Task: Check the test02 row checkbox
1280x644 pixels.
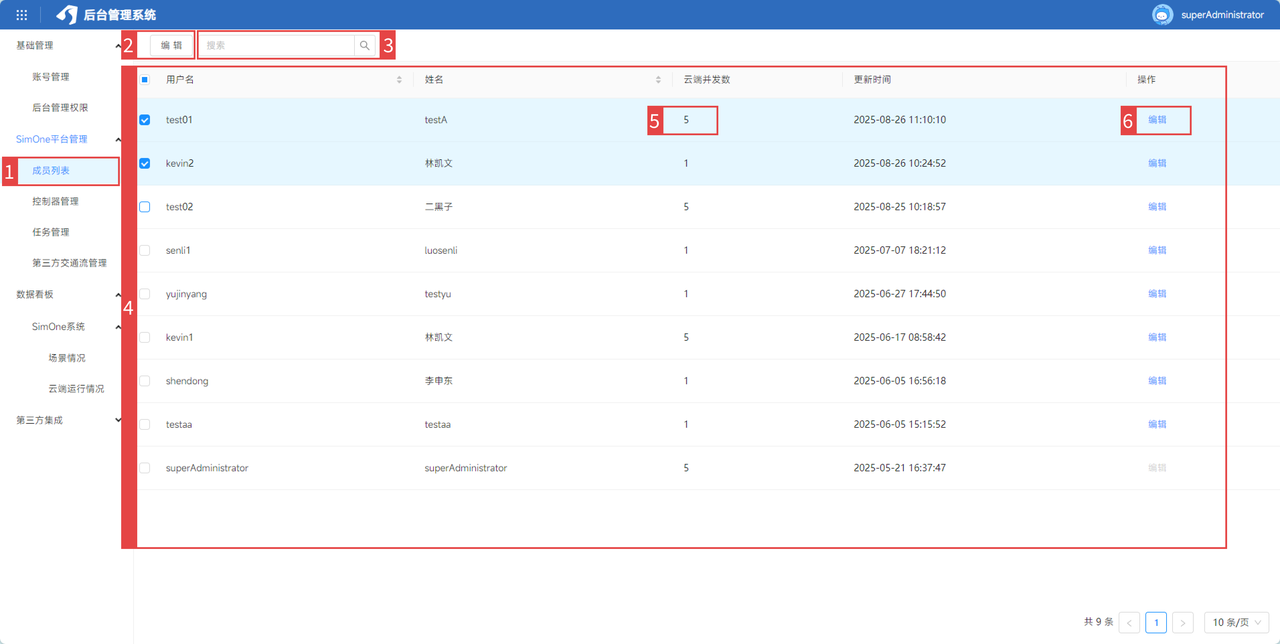Action: point(145,207)
